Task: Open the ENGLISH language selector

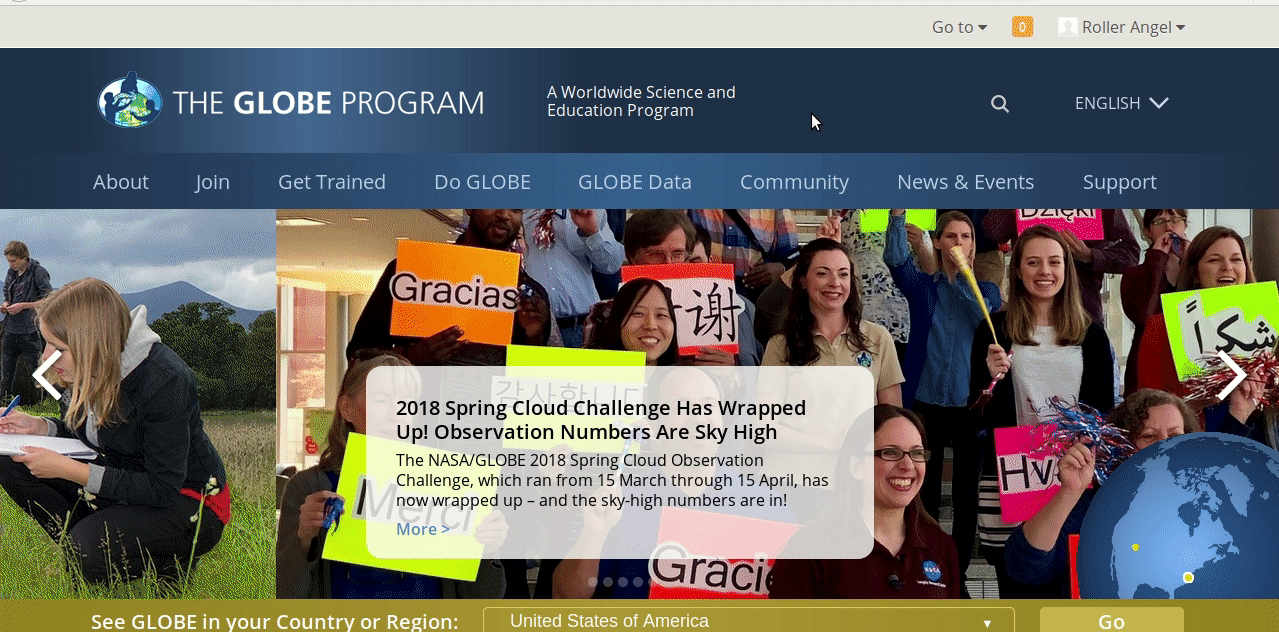Action: 1121,103
